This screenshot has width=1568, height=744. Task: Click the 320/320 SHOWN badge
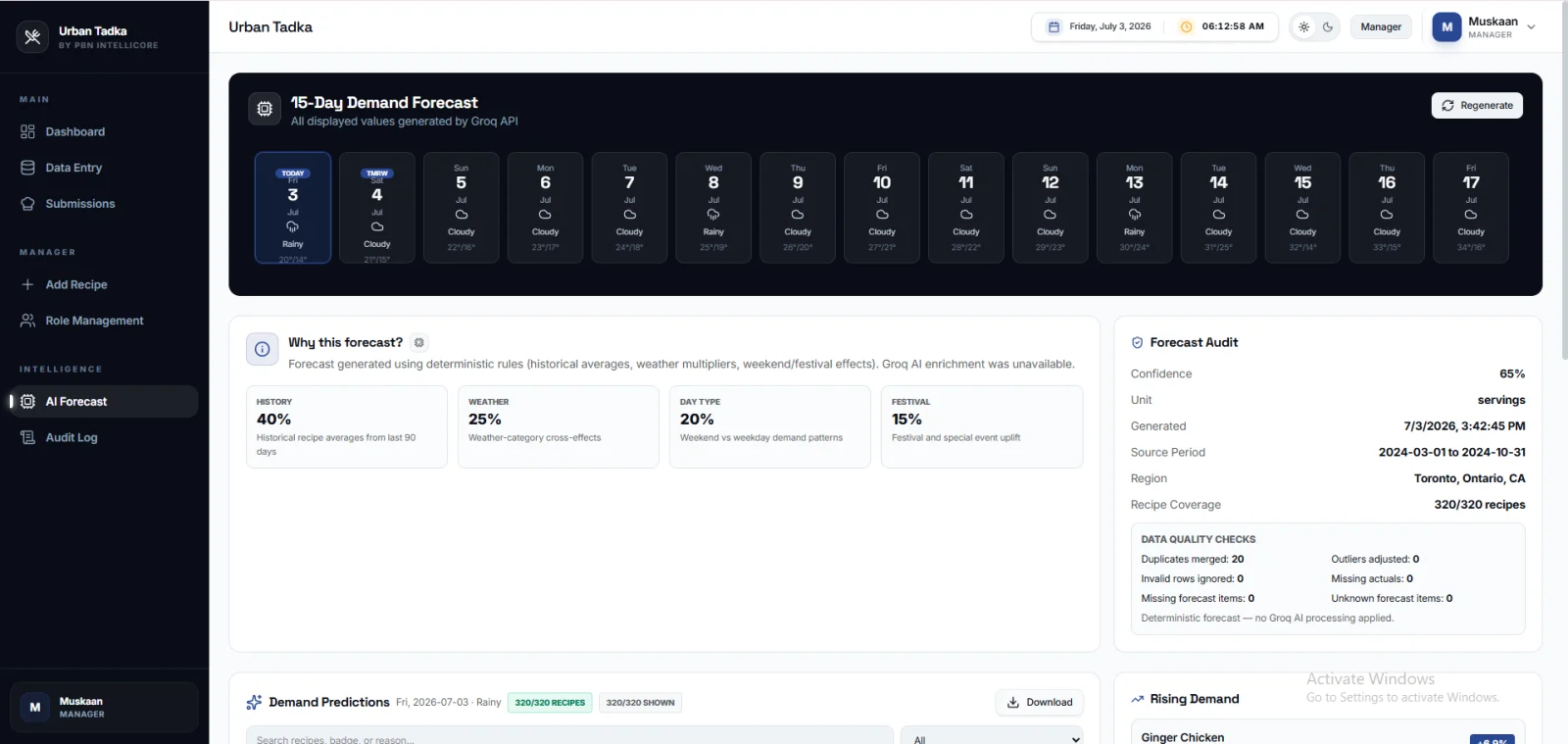point(640,702)
